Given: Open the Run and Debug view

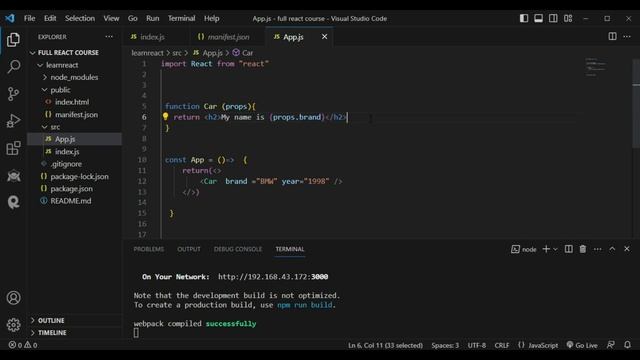Looking at the screenshot, I should [x=13, y=121].
